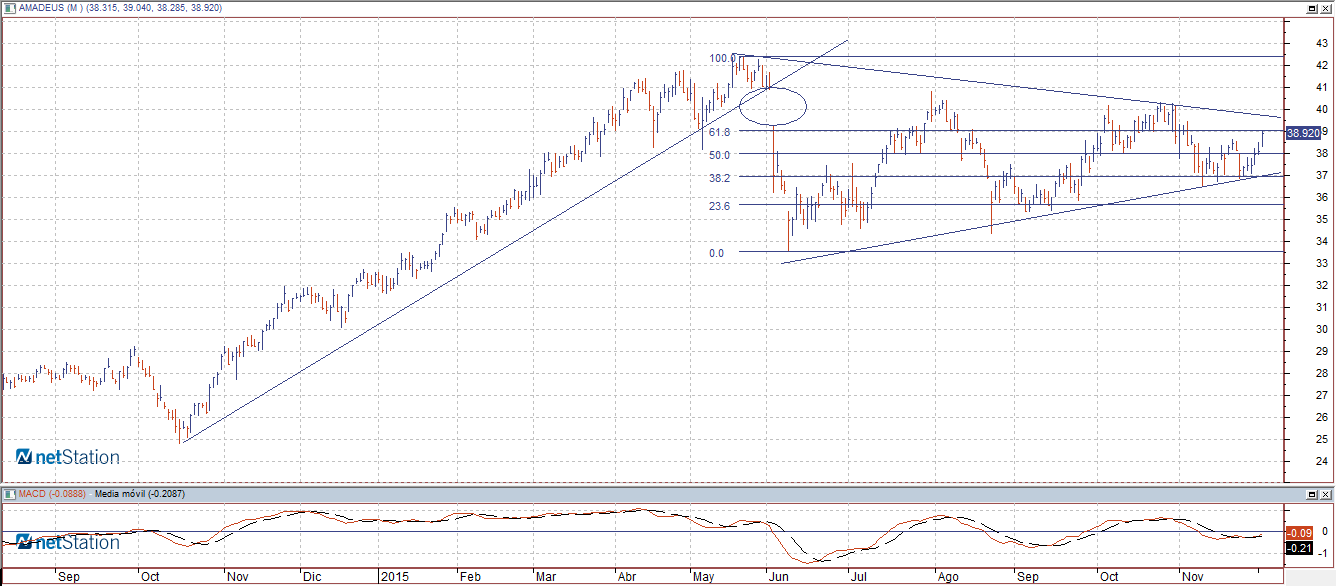Click the 2015 year label on time axis
Screen dimensions: 1336x586
[395, 577]
